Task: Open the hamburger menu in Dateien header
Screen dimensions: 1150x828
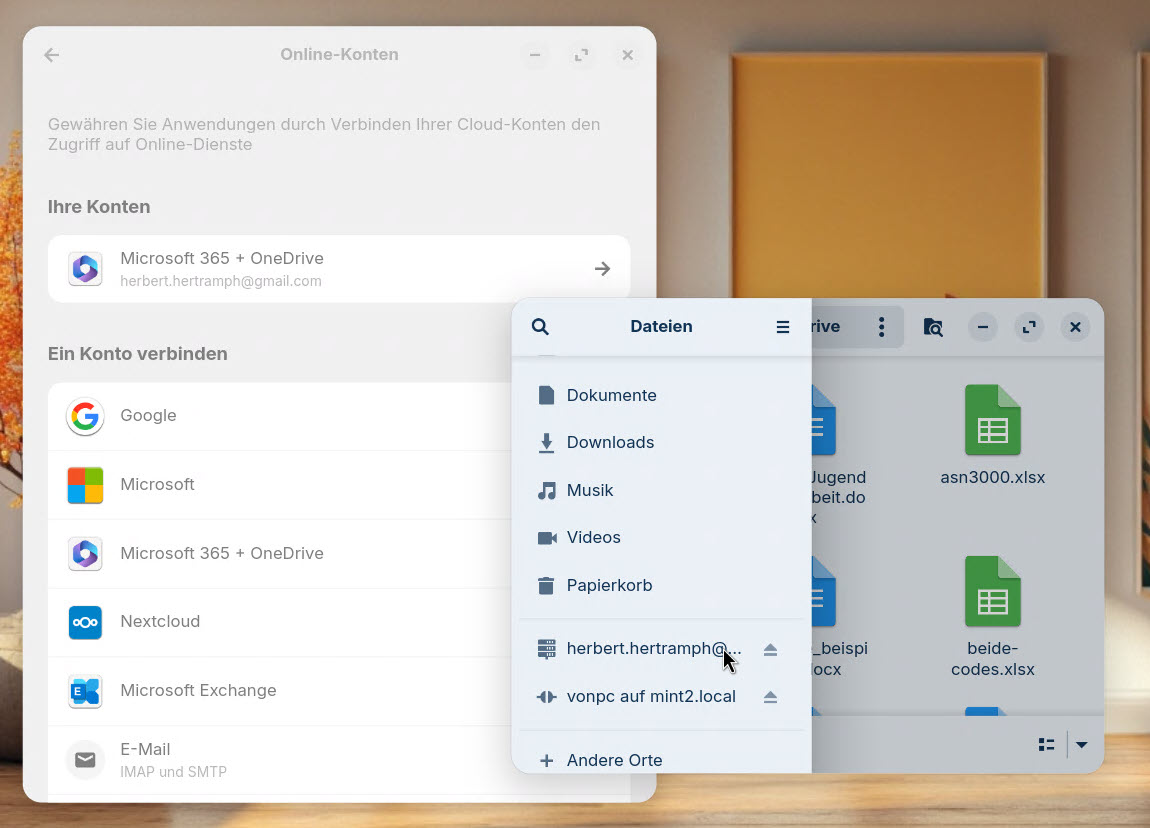Action: (783, 327)
